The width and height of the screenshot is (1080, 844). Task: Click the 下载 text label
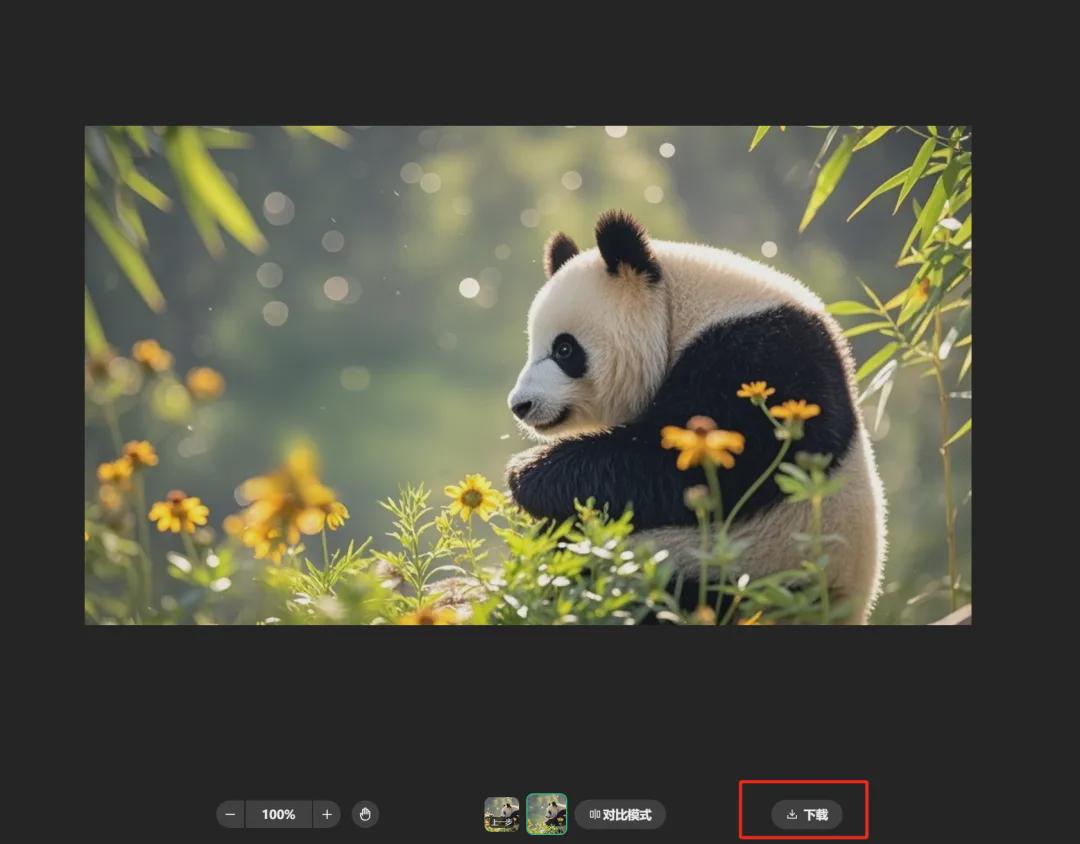(x=816, y=815)
